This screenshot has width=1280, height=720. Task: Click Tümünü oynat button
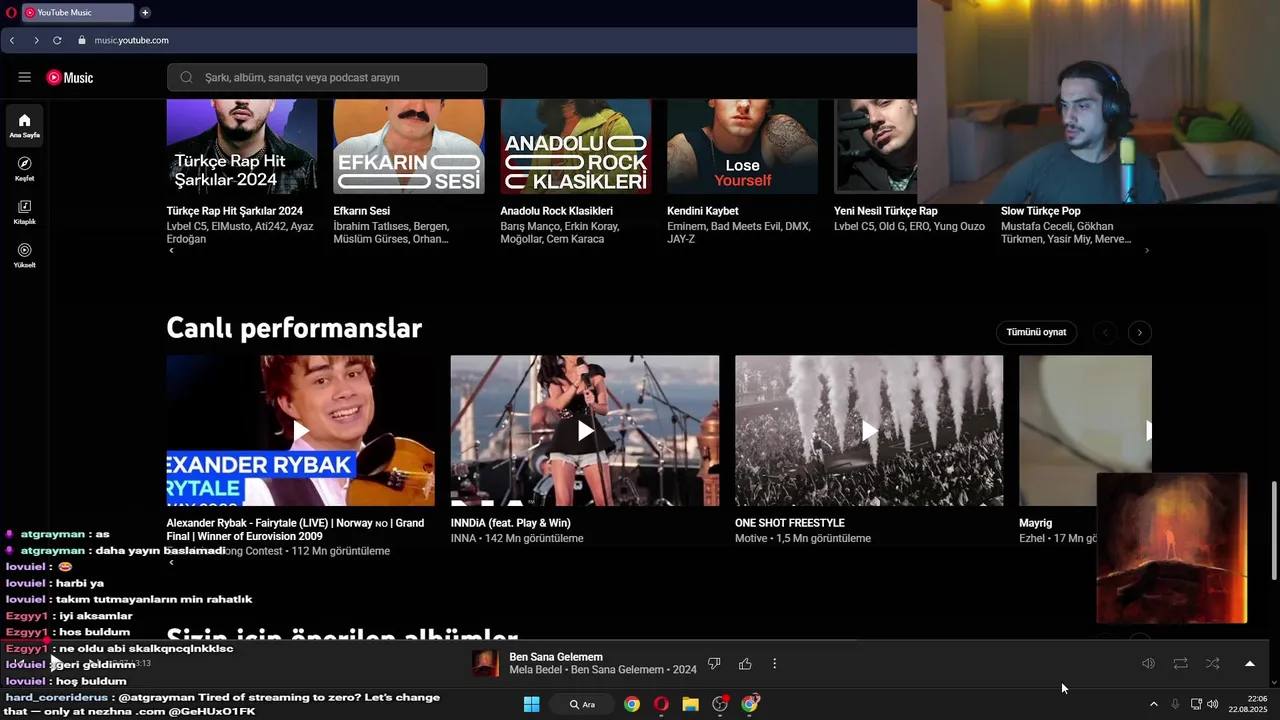click(1036, 332)
